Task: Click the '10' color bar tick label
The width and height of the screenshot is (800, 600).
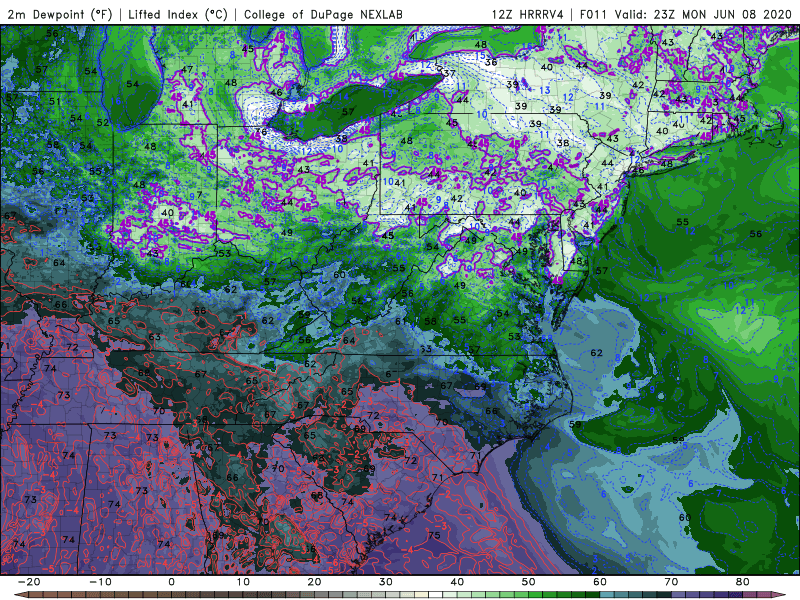Action: (x=243, y=582)
